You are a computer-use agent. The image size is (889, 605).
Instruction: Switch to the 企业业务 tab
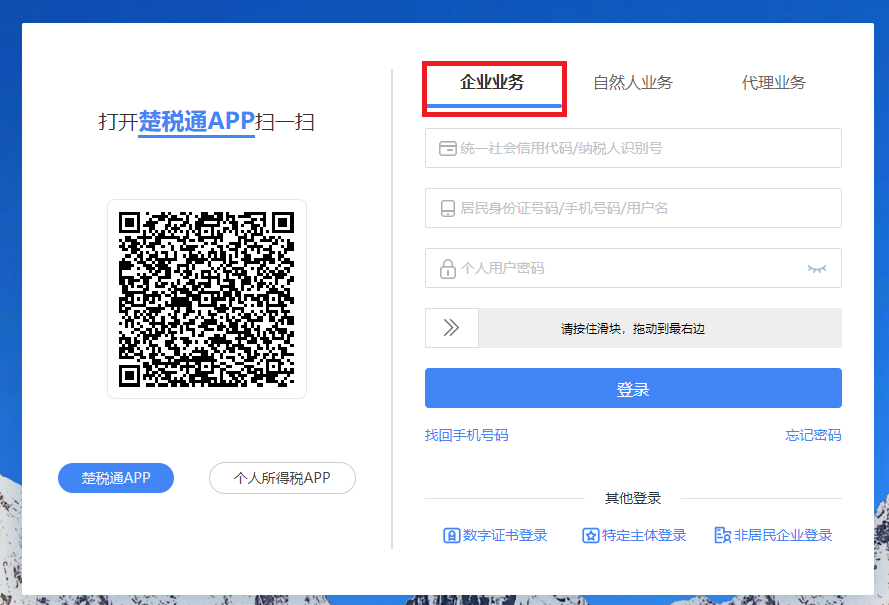492,83
